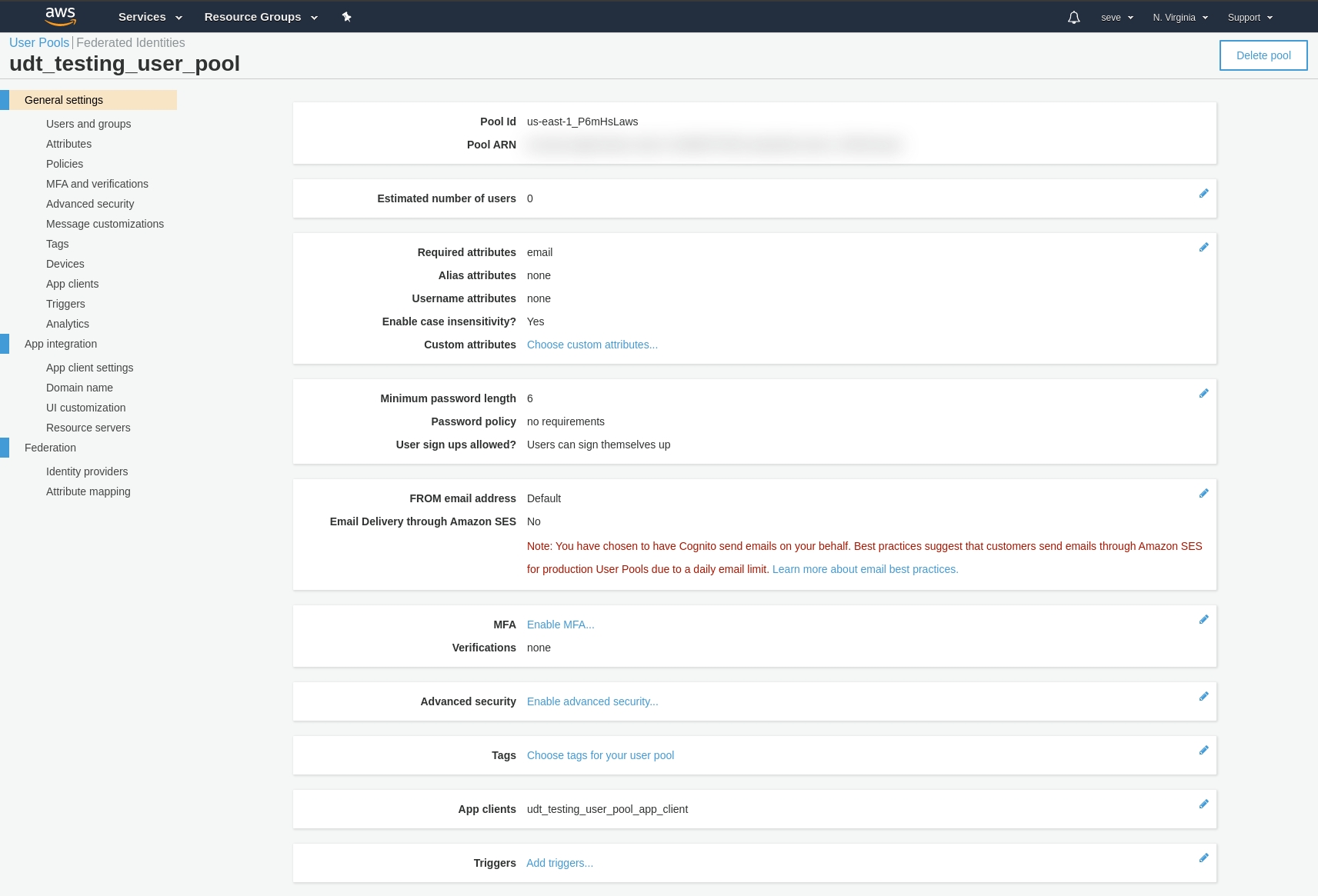This screenshot has width=1318, height=896.
Task: Open the notifications bell icon
Action: pos(1074,17)
